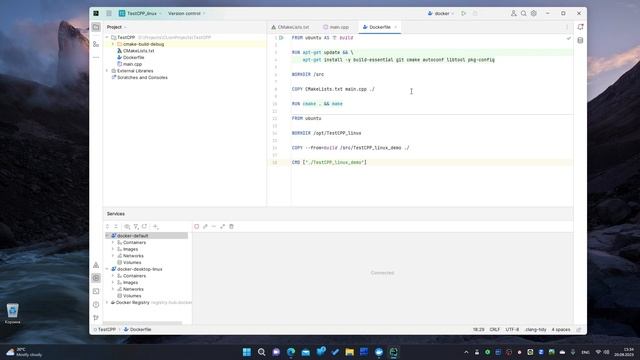
Task: Select CMakeLists.txt in the project tree
Action: point(136,51)
